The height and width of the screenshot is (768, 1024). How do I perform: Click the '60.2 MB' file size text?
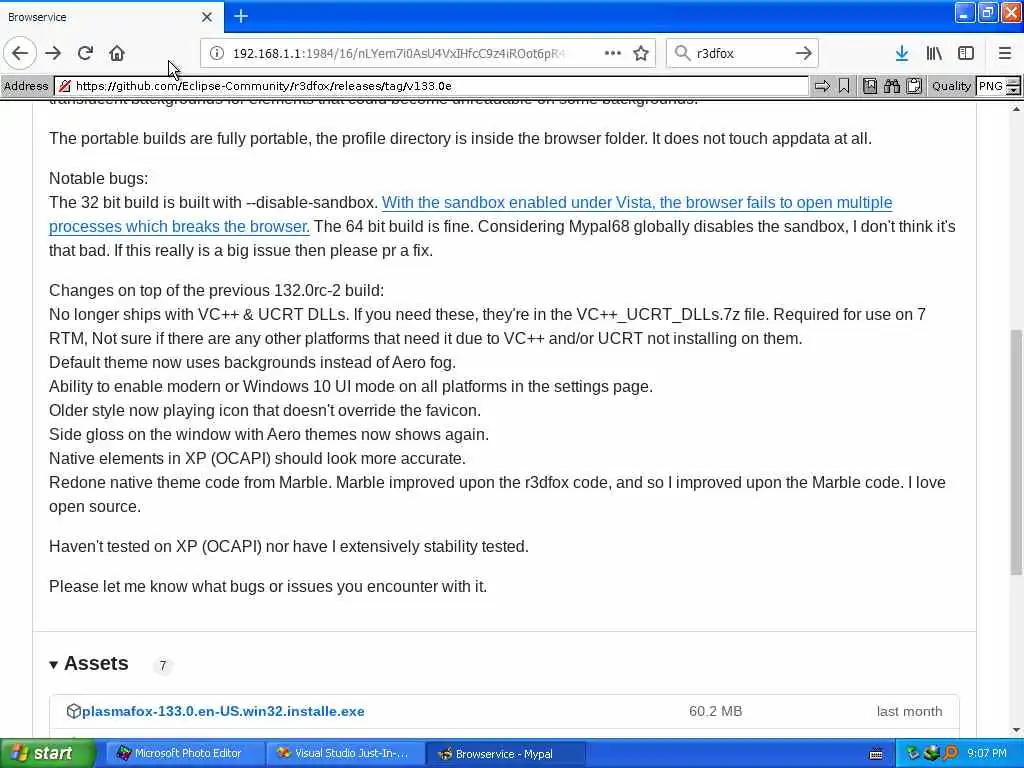[x=715, y=711]
